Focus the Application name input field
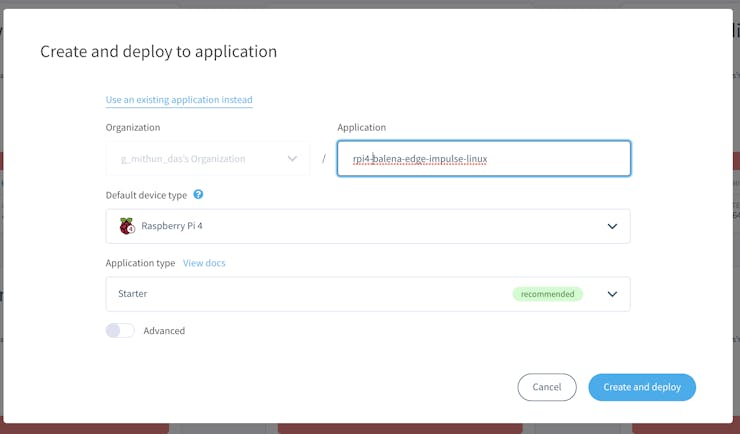Screen dimensions: 740x434 pyautogui.click(x=484, y=158)
